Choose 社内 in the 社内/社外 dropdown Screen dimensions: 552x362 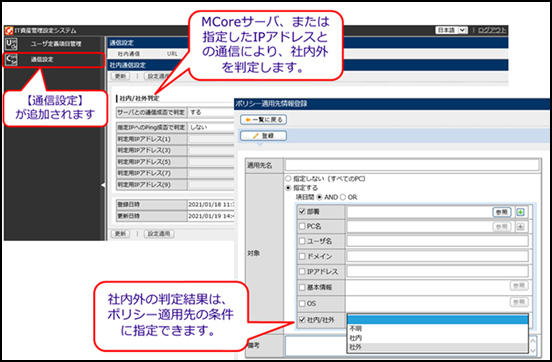click(438, 338)
